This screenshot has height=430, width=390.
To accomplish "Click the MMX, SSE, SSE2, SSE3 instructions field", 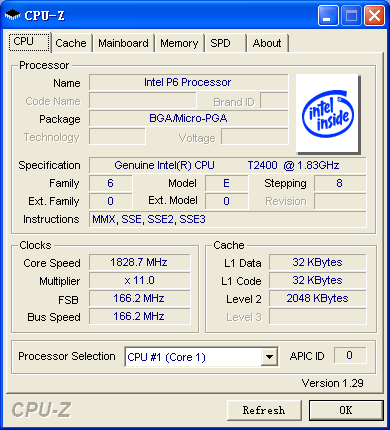I will [227, 219].
